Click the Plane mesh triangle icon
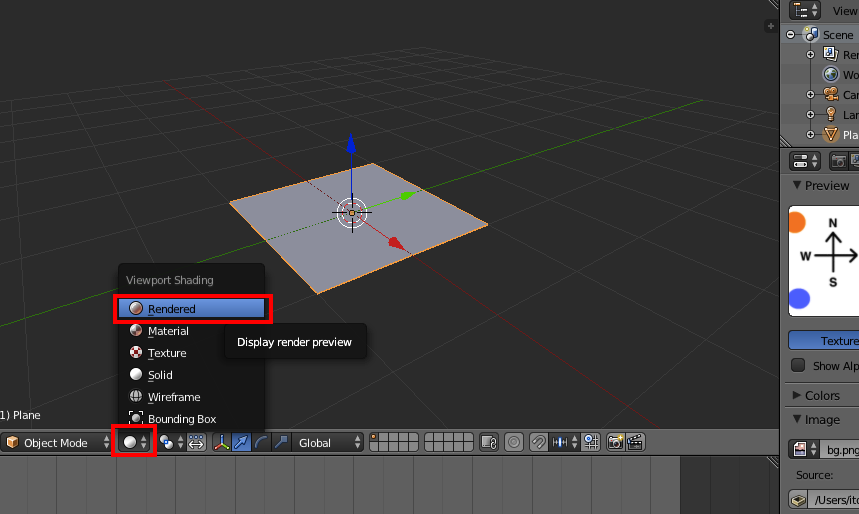The height and width of the screenshot is (514, 859). coord(831,134)
